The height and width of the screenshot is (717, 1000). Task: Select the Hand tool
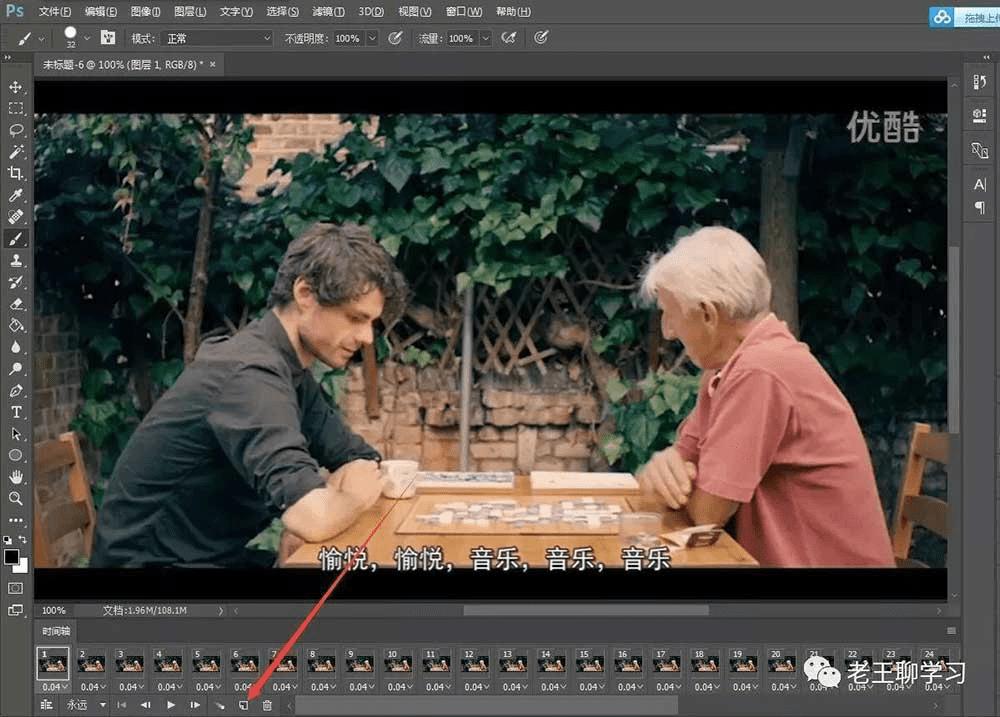[x=16, y=477]
